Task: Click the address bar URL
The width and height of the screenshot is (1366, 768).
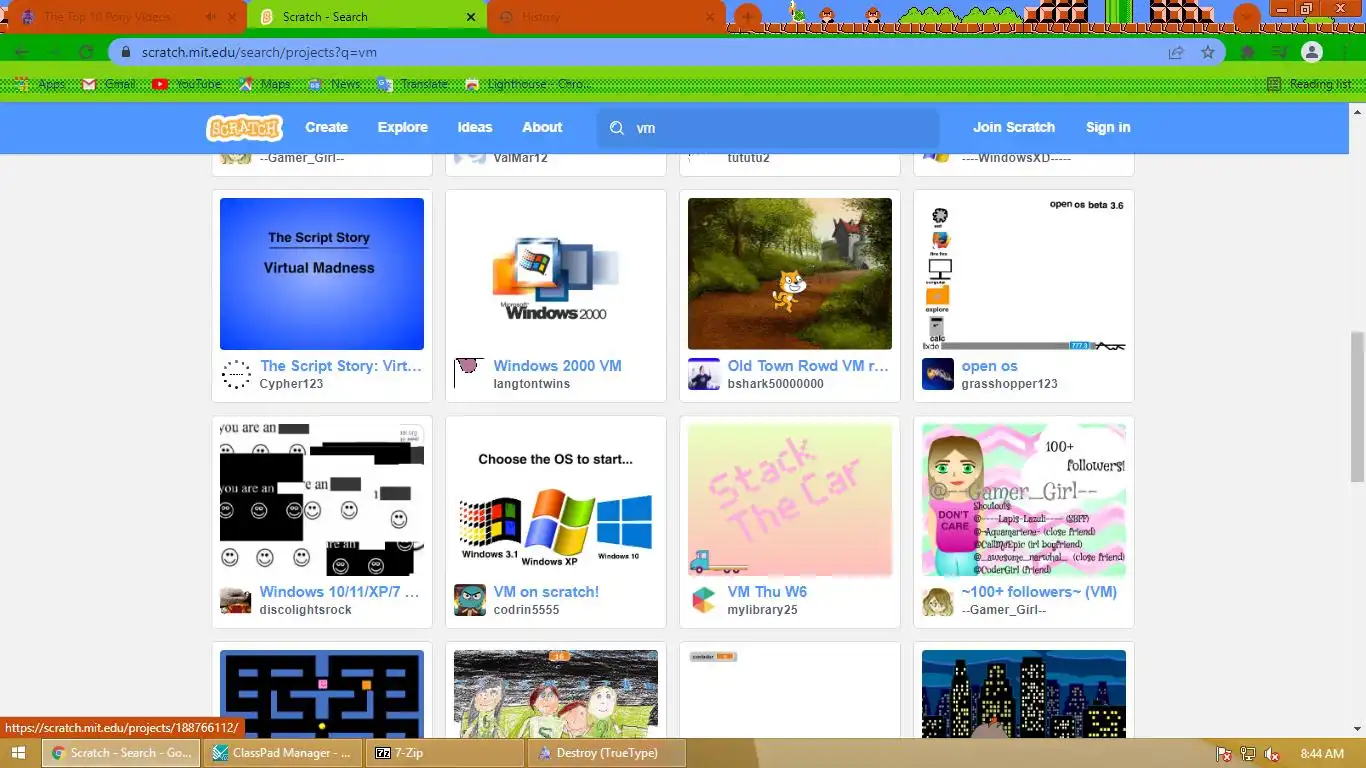Action: [x=259, y=52]
